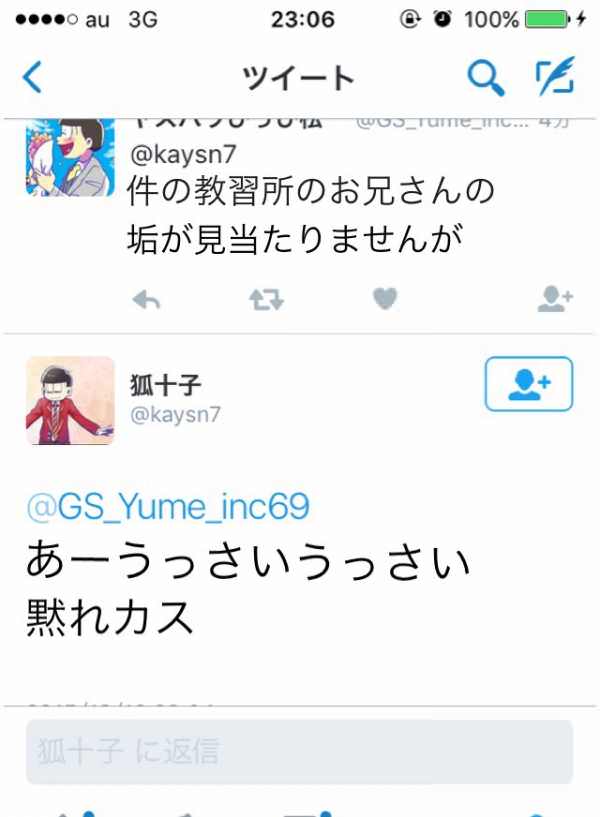The image size is (600, 817).
Task: View first tweet's gray-suit avatar
Action: click(70, 157)
